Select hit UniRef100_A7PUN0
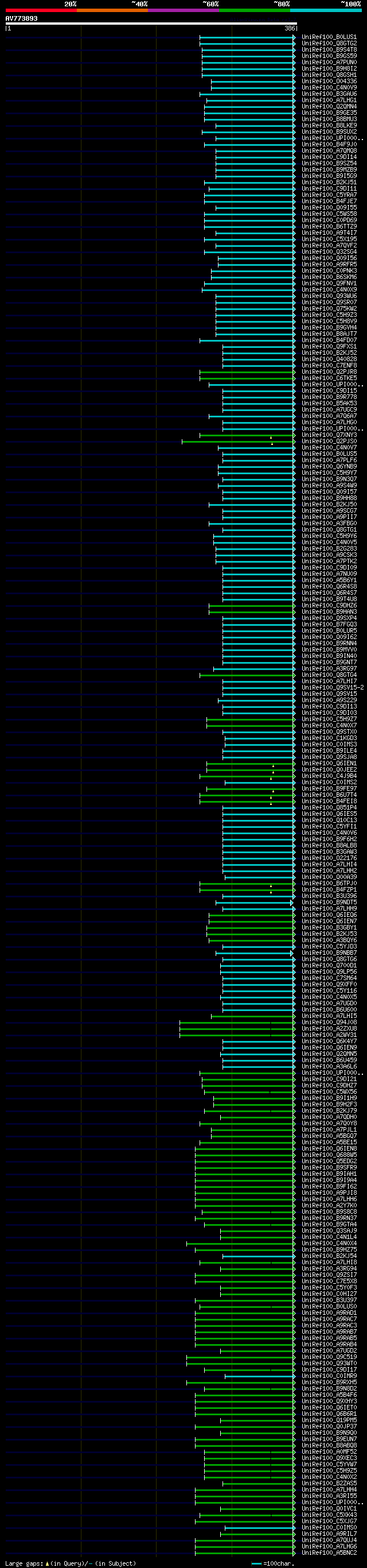 pyautogui.click(x=329, y=62)
